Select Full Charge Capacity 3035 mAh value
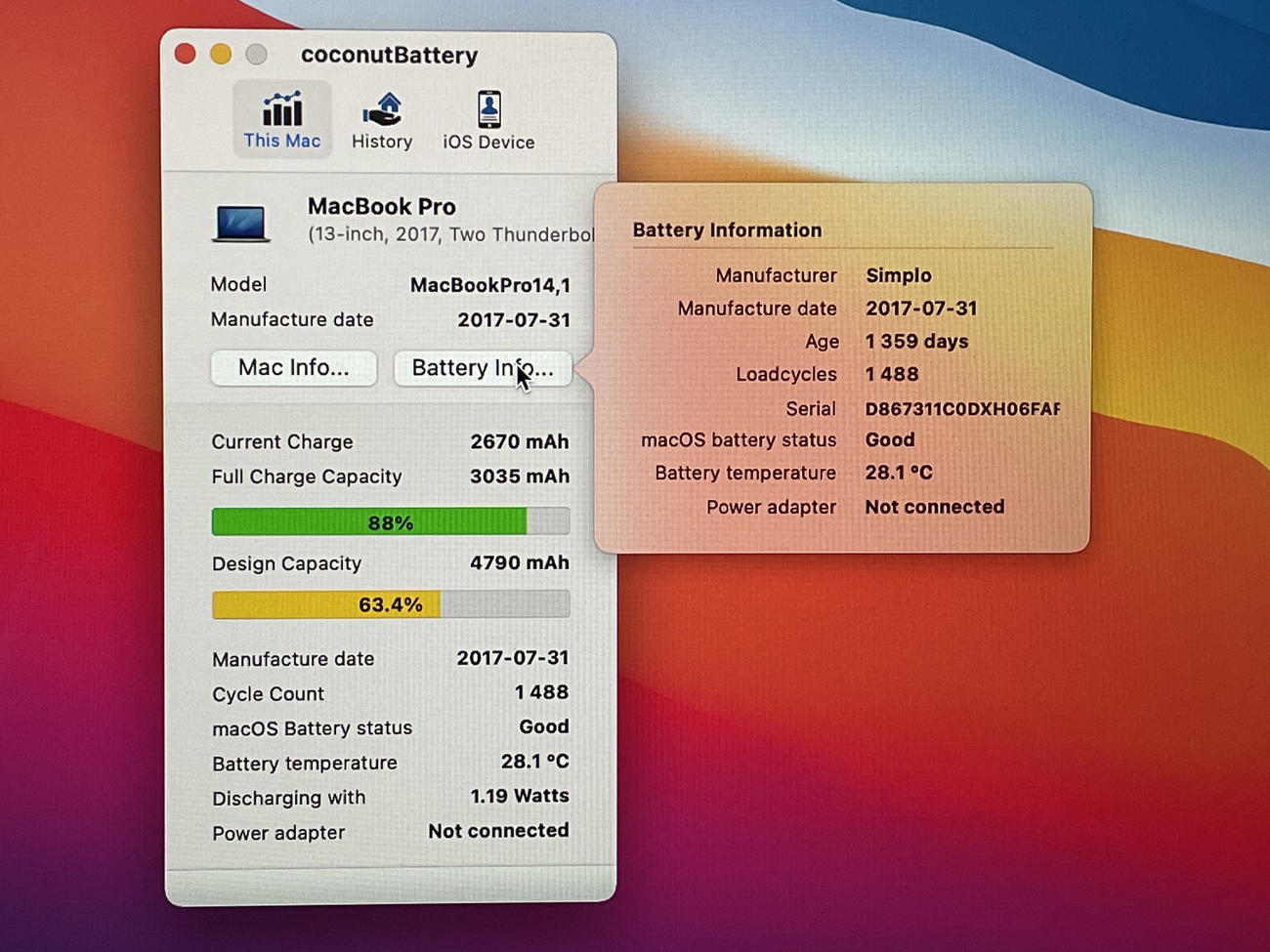1270x952 pixels. coord(520,476)
